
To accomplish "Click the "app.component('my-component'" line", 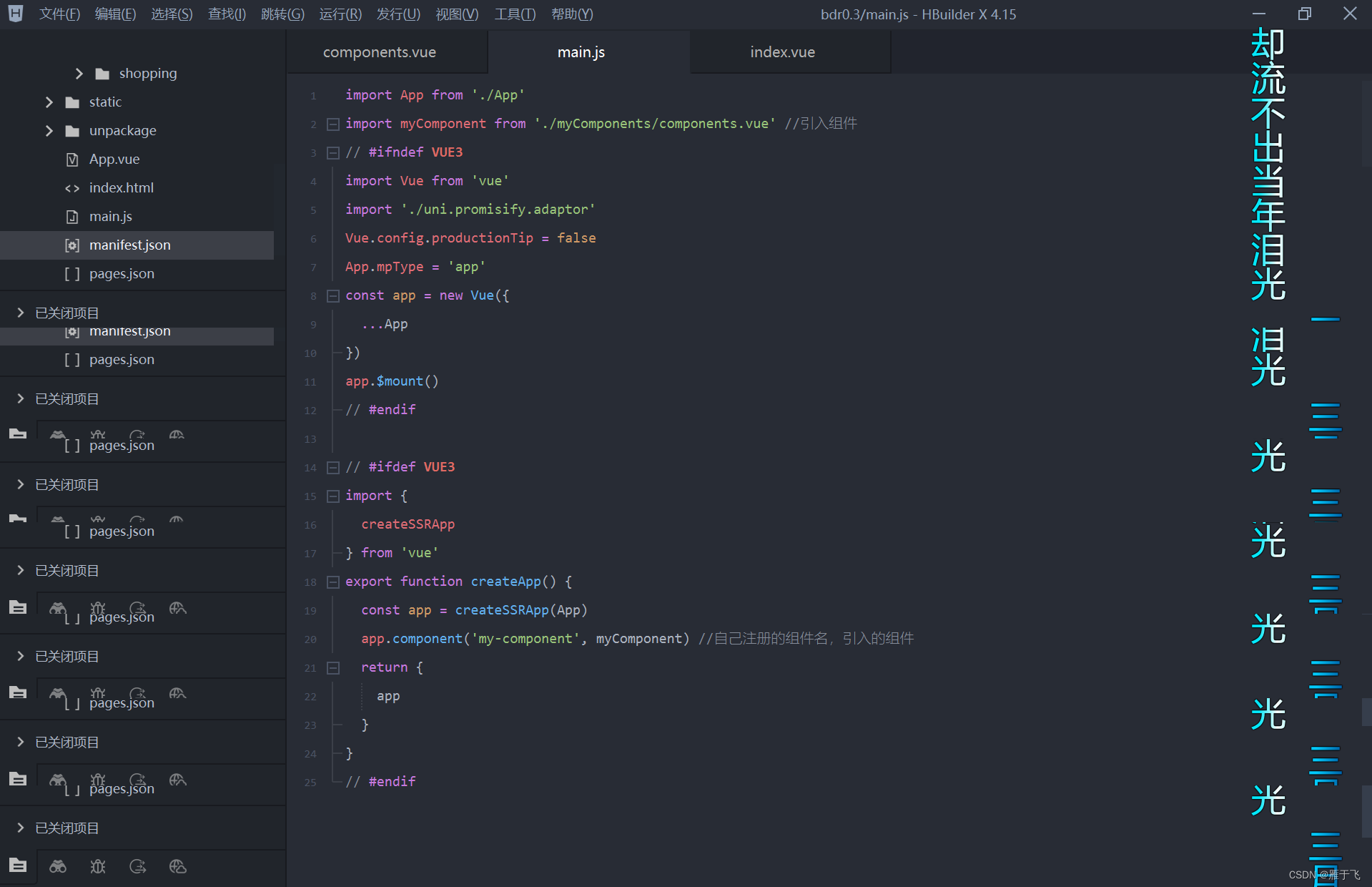I will point(525,639).
